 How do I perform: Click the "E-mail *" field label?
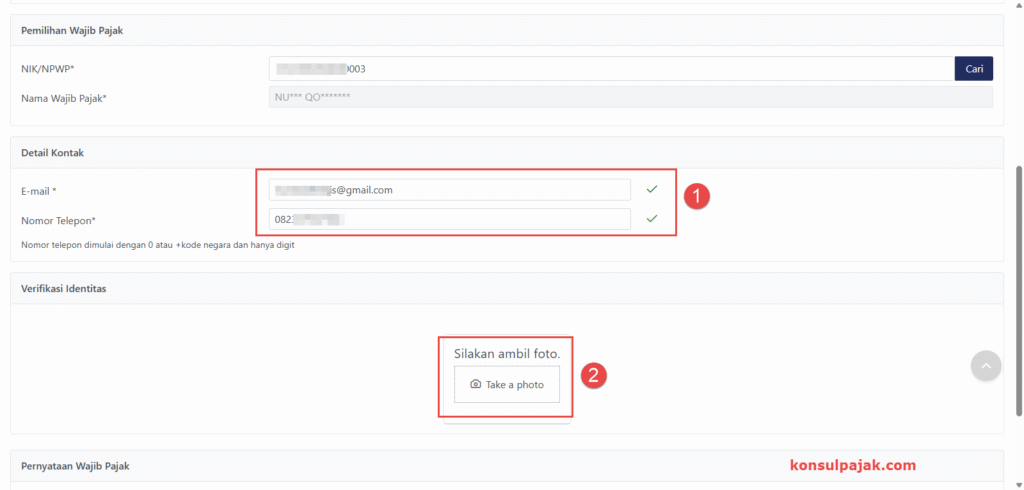39,190
